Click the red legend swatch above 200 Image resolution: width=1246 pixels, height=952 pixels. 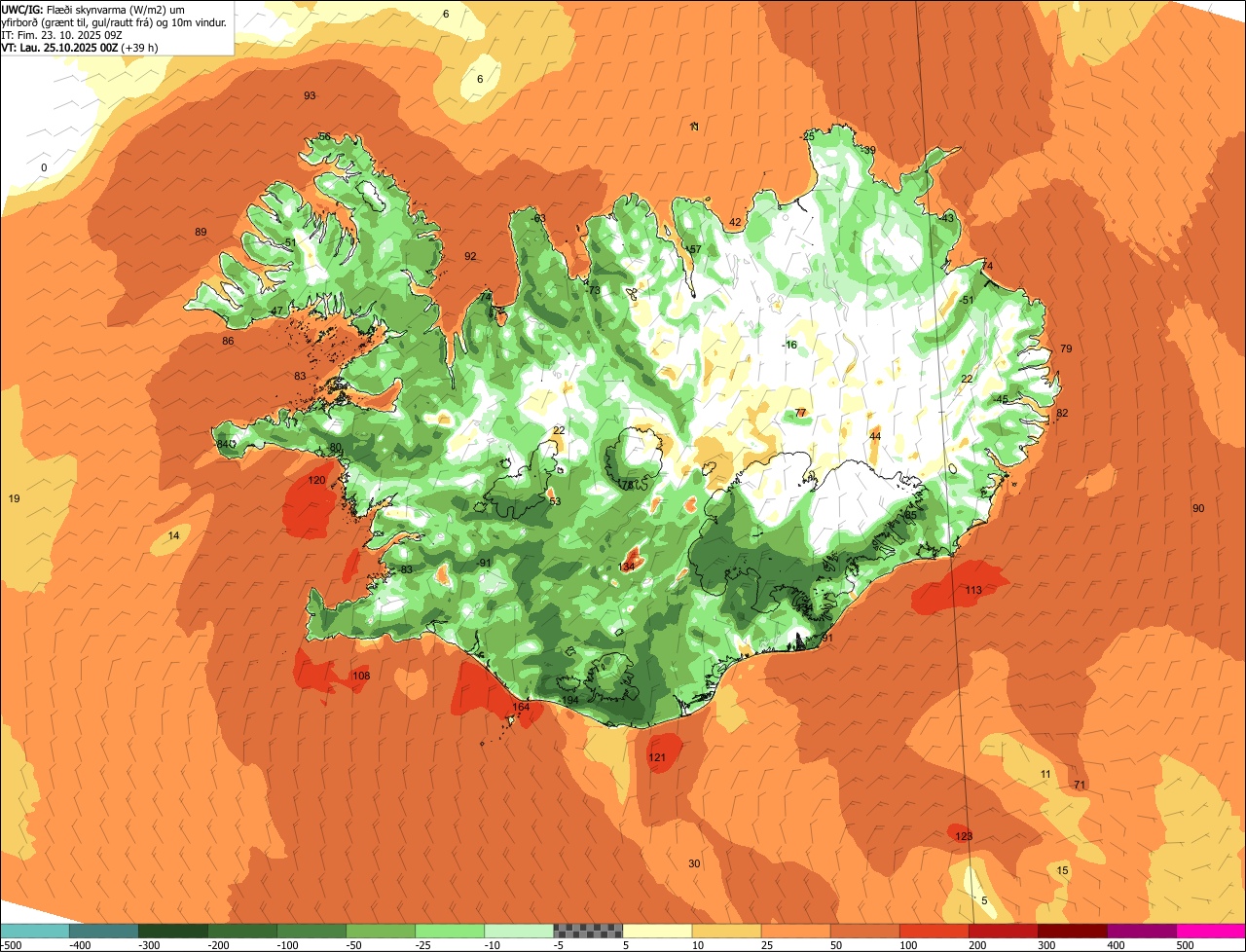[1004, 931]
